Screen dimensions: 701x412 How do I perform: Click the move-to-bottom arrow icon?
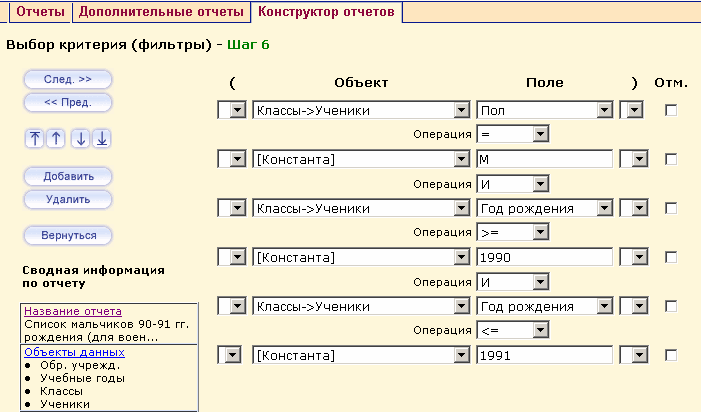(x=101, y=139)
